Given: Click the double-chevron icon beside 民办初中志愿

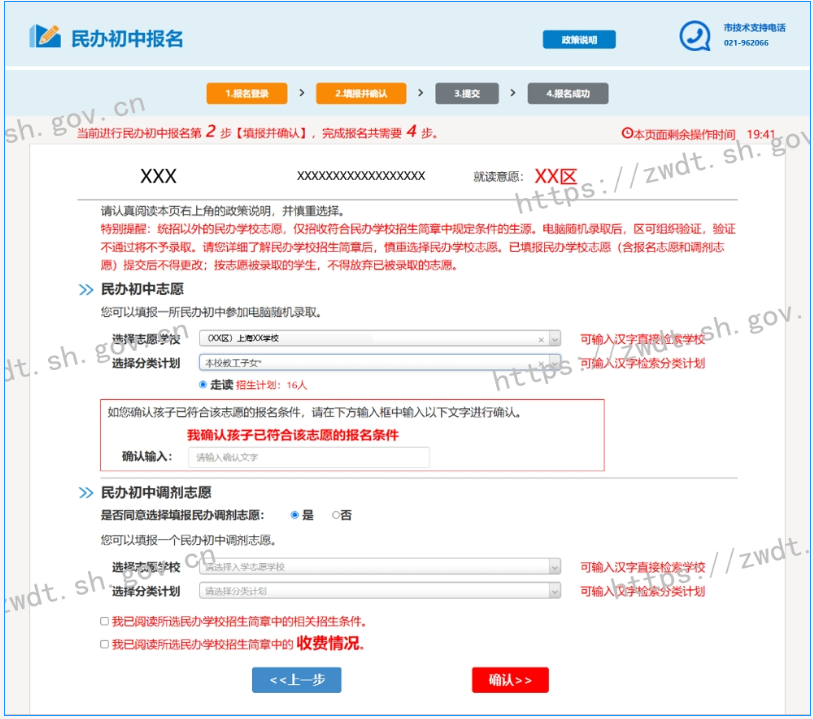Looking at the screenshot, I should 85,290.
